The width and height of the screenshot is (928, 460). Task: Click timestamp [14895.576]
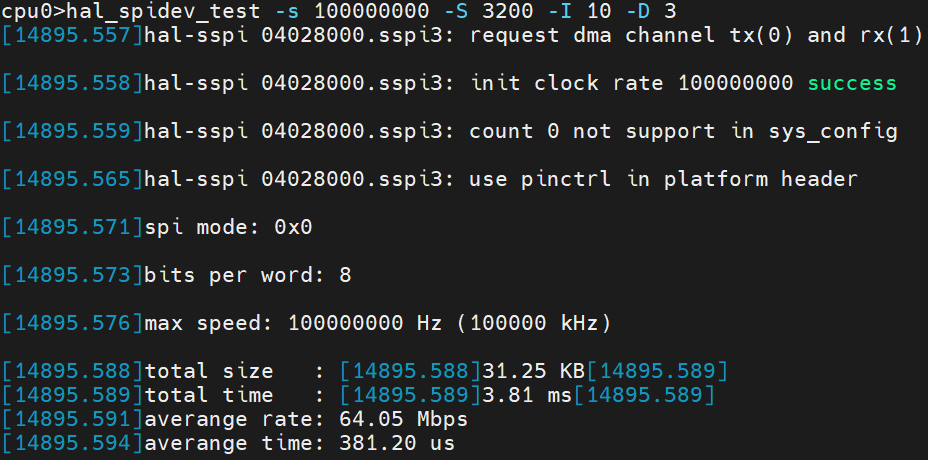[73, 323]
